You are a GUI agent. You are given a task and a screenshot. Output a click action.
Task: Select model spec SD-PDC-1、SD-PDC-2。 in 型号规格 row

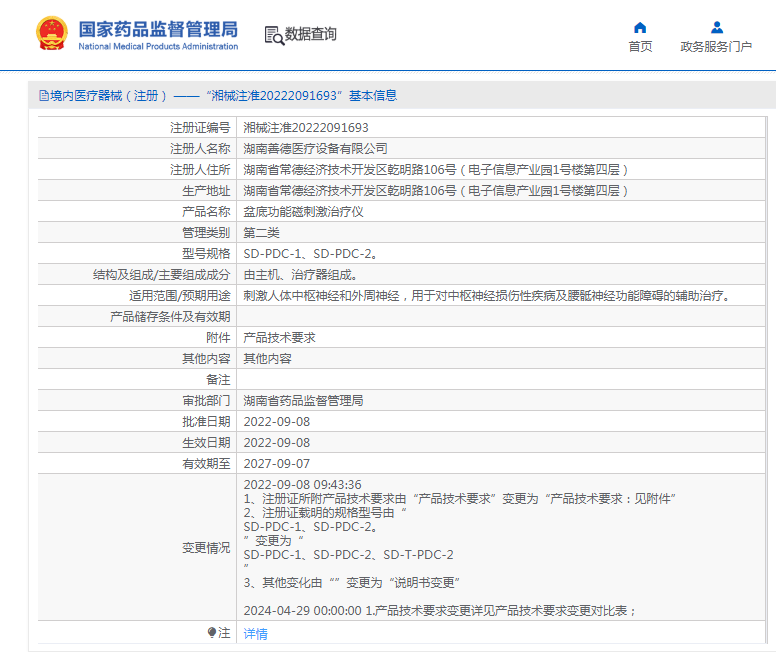point(311,254)
